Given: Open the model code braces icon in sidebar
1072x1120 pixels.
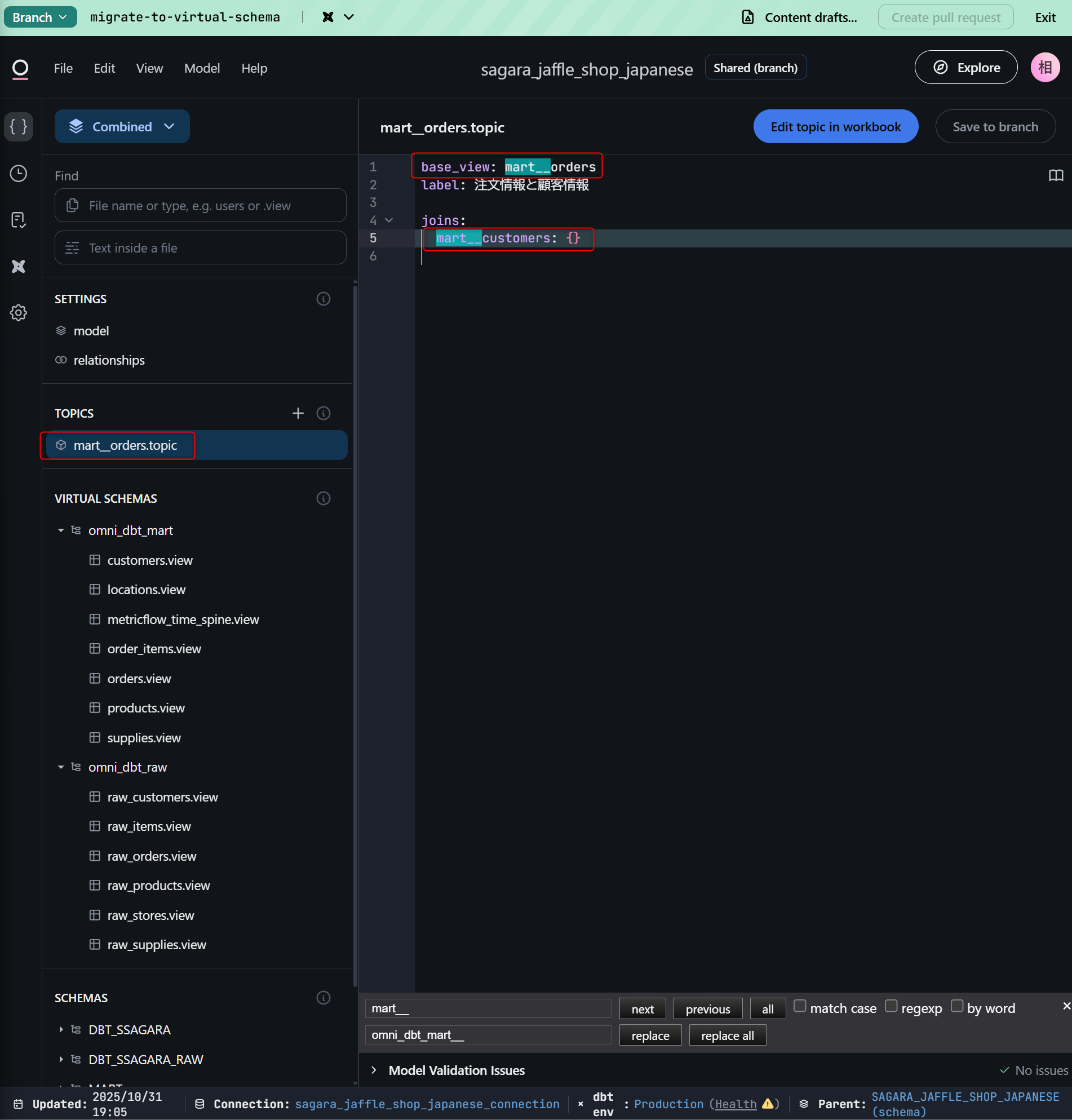Looking at the screenshot, I should click(18, 126).
